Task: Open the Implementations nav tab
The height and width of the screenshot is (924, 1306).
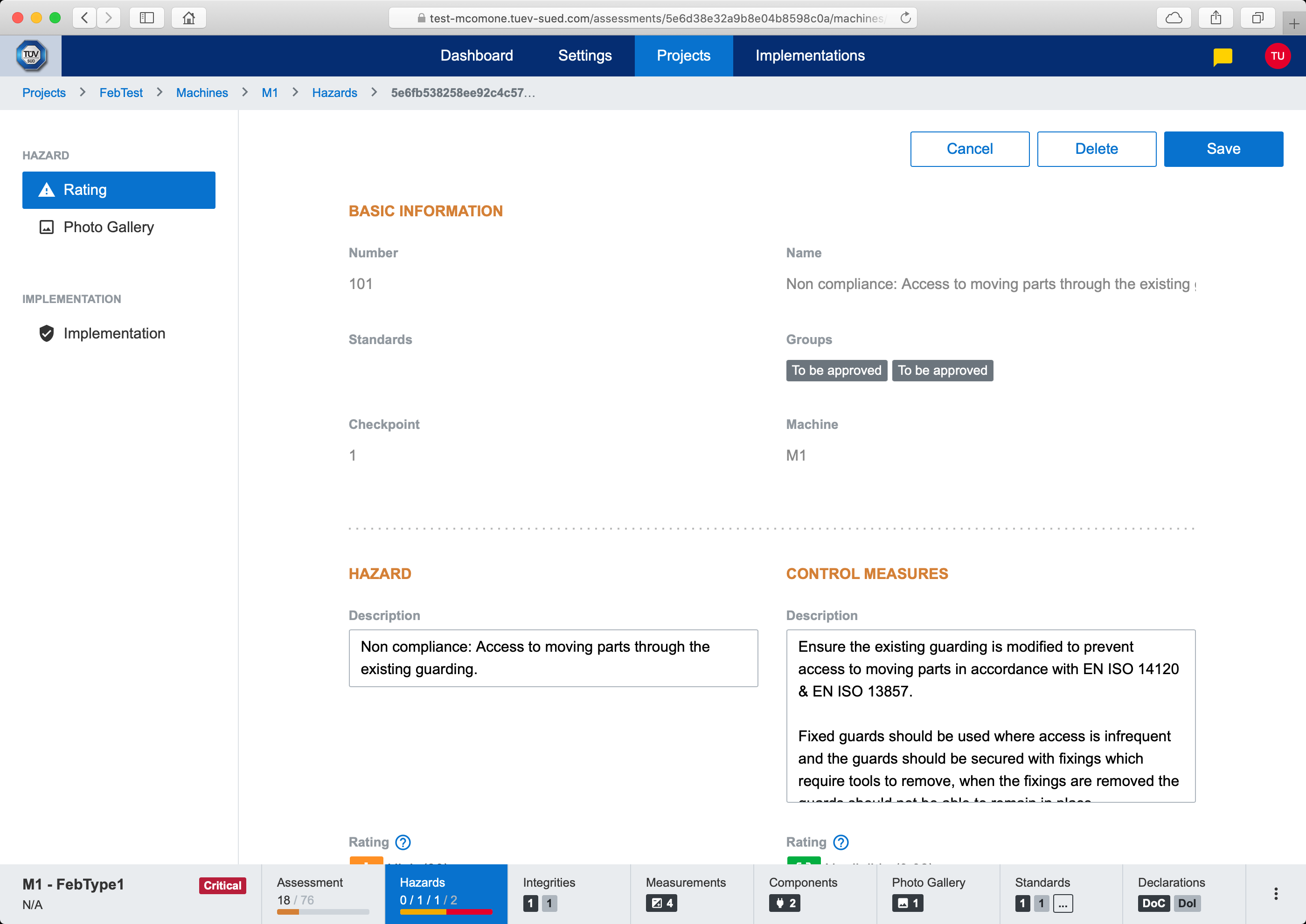Action: point(810,56)
